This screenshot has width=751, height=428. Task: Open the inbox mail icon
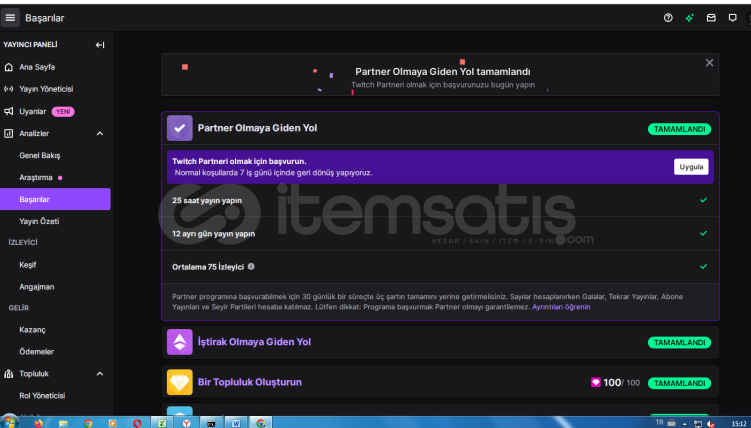pyautogui.click(x=711, y=18)
